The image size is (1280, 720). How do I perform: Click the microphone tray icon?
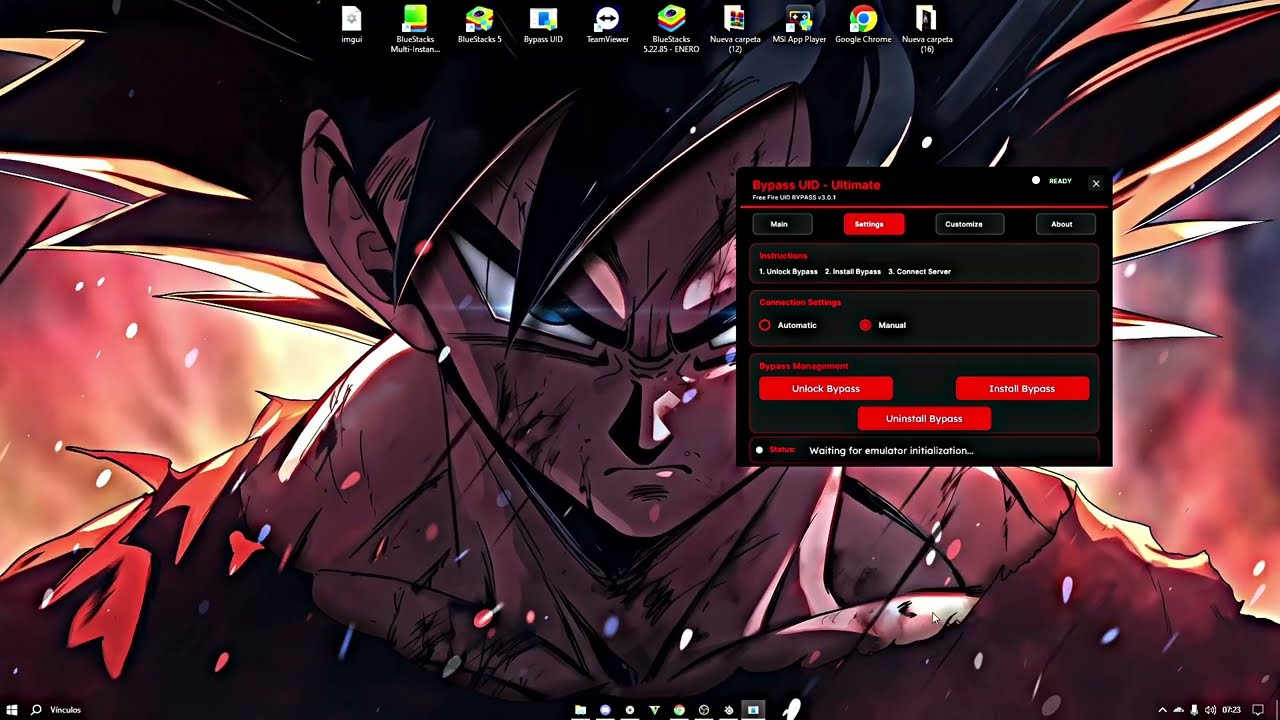[1194, 710]
